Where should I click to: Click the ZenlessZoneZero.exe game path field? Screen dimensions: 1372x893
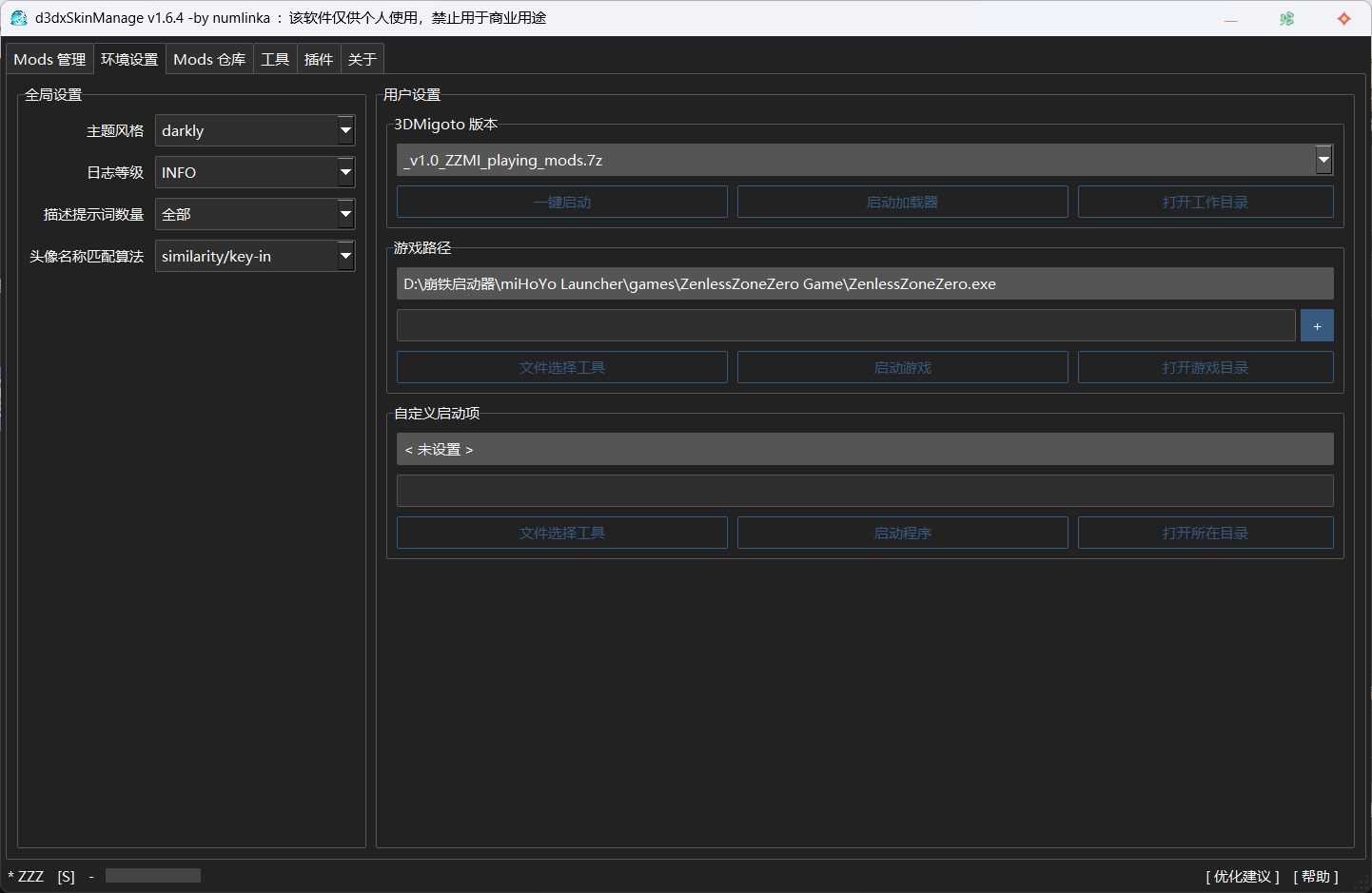(x=865, y=283)
